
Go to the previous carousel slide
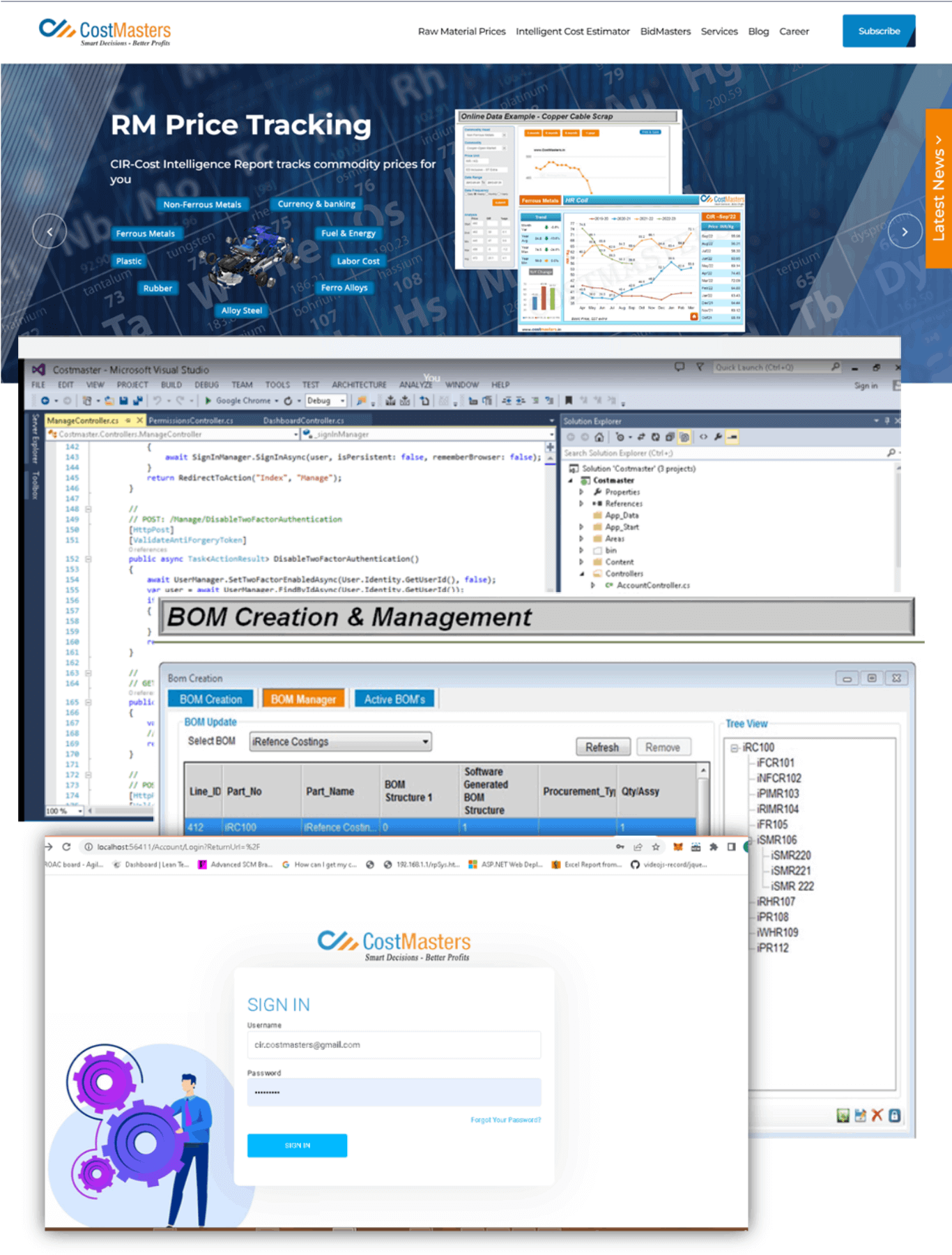49,231
